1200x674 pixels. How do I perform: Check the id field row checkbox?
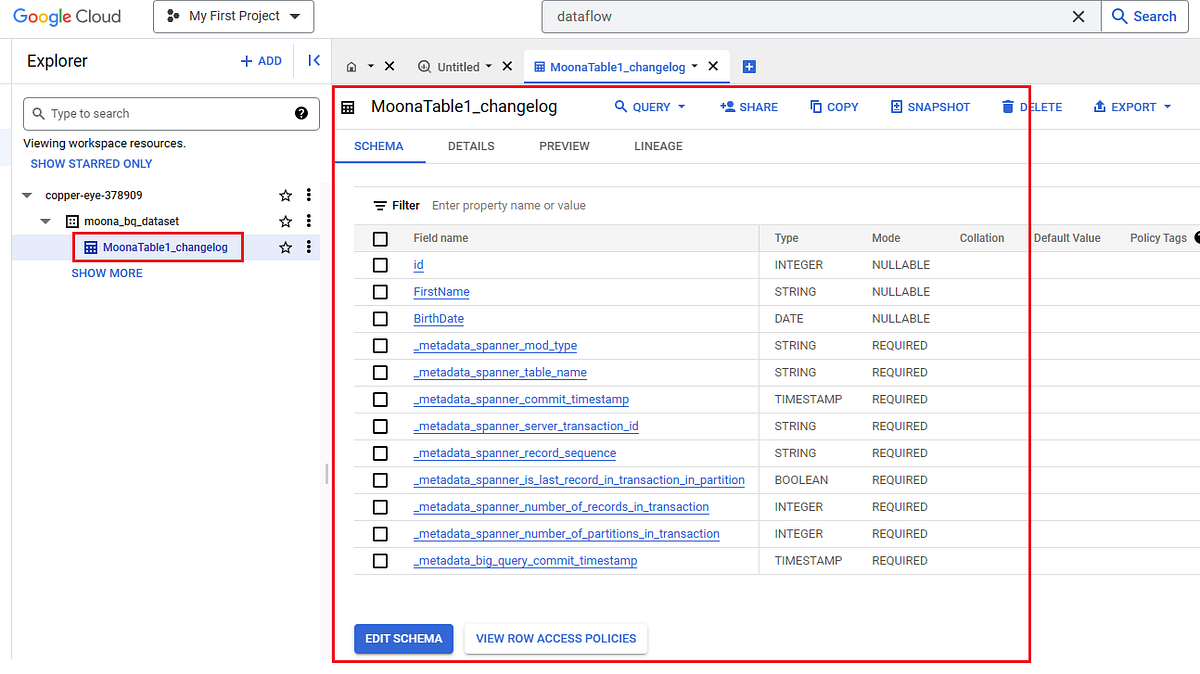pyautogui.click(x=380, y=264)
